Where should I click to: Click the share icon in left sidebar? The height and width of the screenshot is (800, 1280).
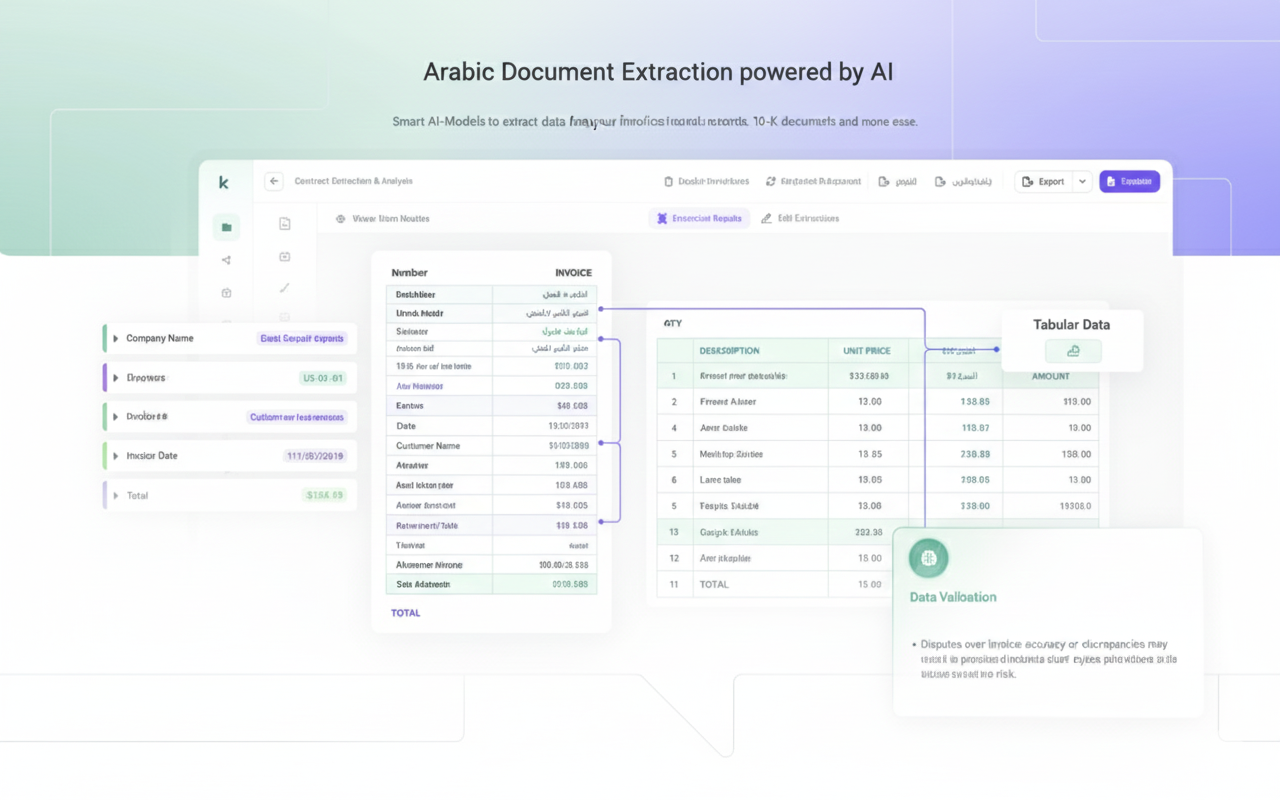click(226, 260)
